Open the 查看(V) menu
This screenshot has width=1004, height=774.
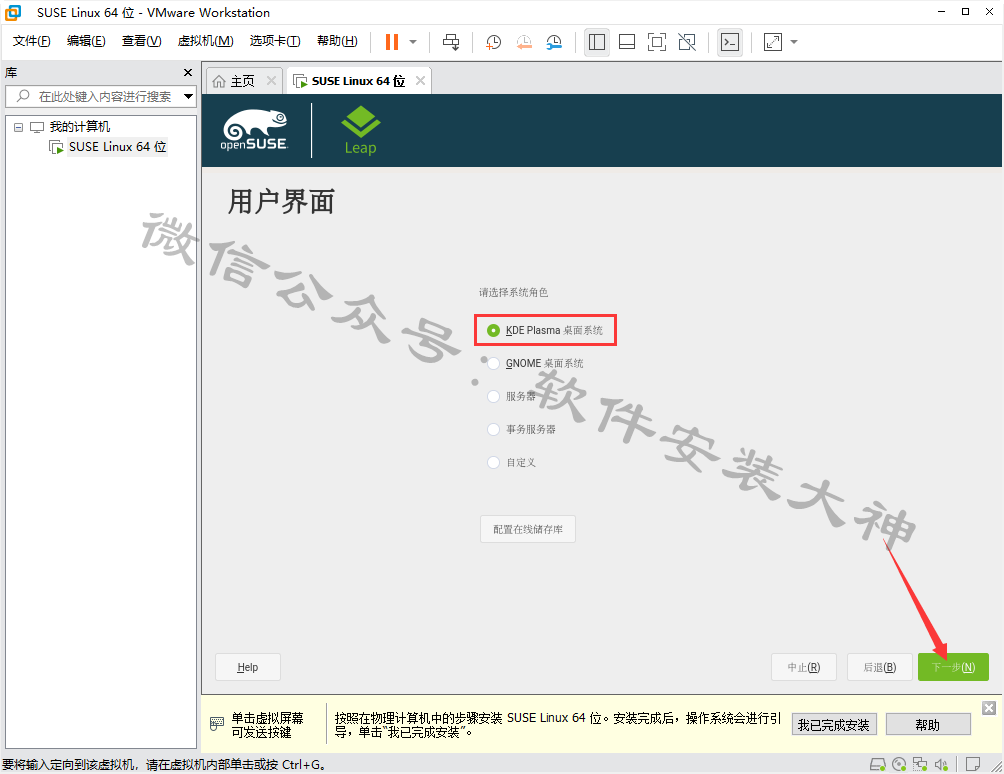click(x=142, y=41)
